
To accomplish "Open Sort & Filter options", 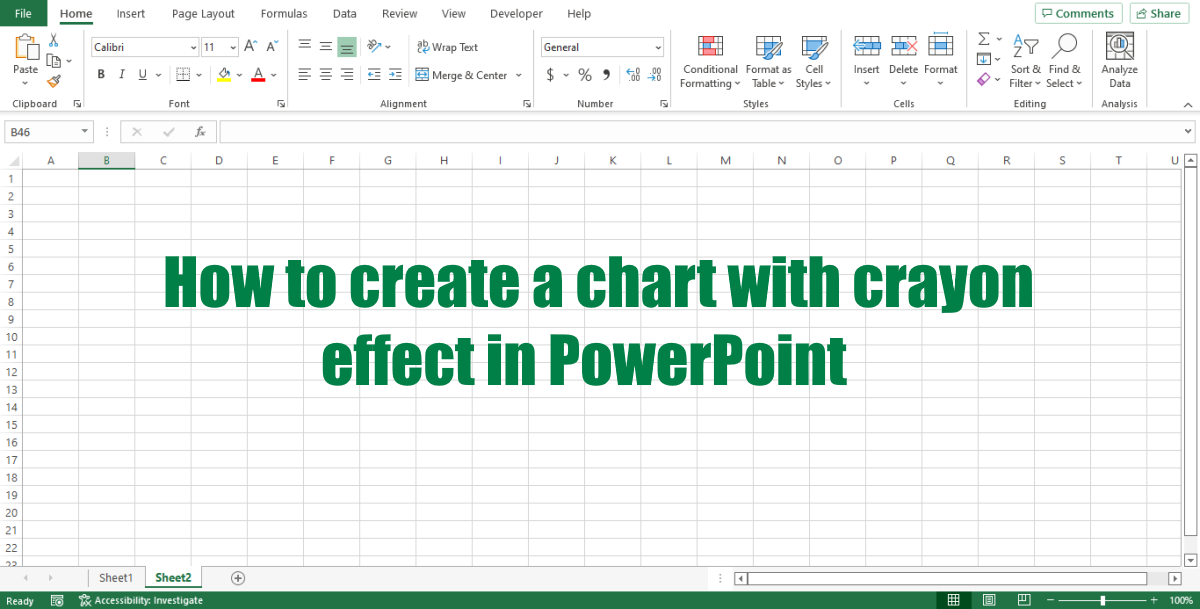I will [x=1026, y=62].
